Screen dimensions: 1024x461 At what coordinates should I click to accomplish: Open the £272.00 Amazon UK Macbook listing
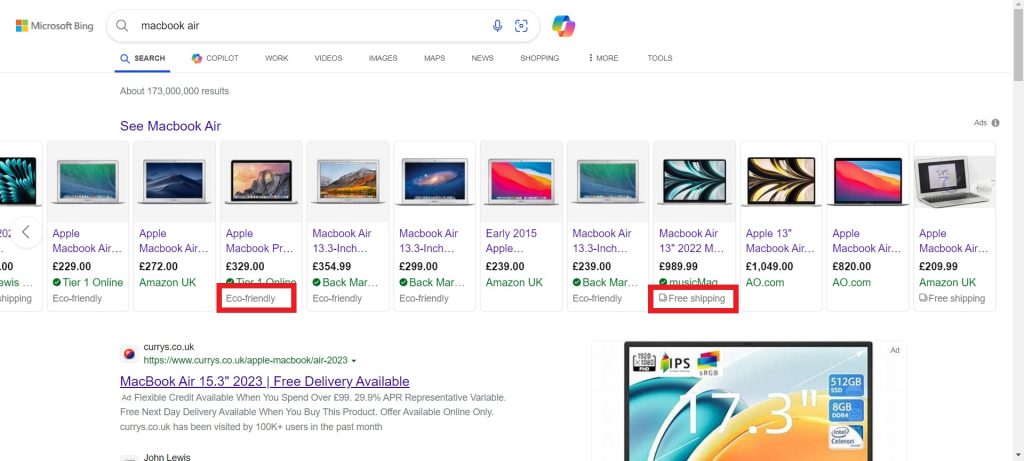pyautogui.click(x=174, y=241)
